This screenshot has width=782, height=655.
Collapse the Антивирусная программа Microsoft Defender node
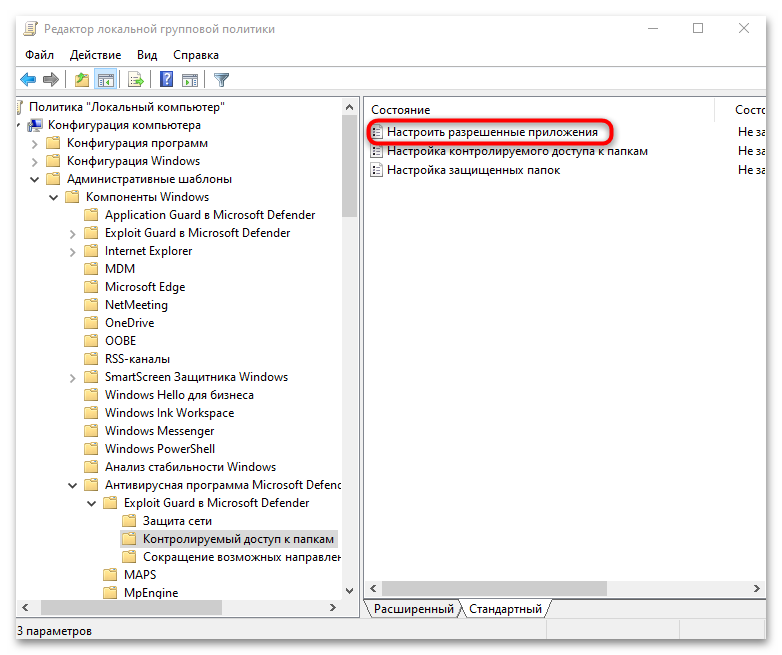tap(72, 485)
